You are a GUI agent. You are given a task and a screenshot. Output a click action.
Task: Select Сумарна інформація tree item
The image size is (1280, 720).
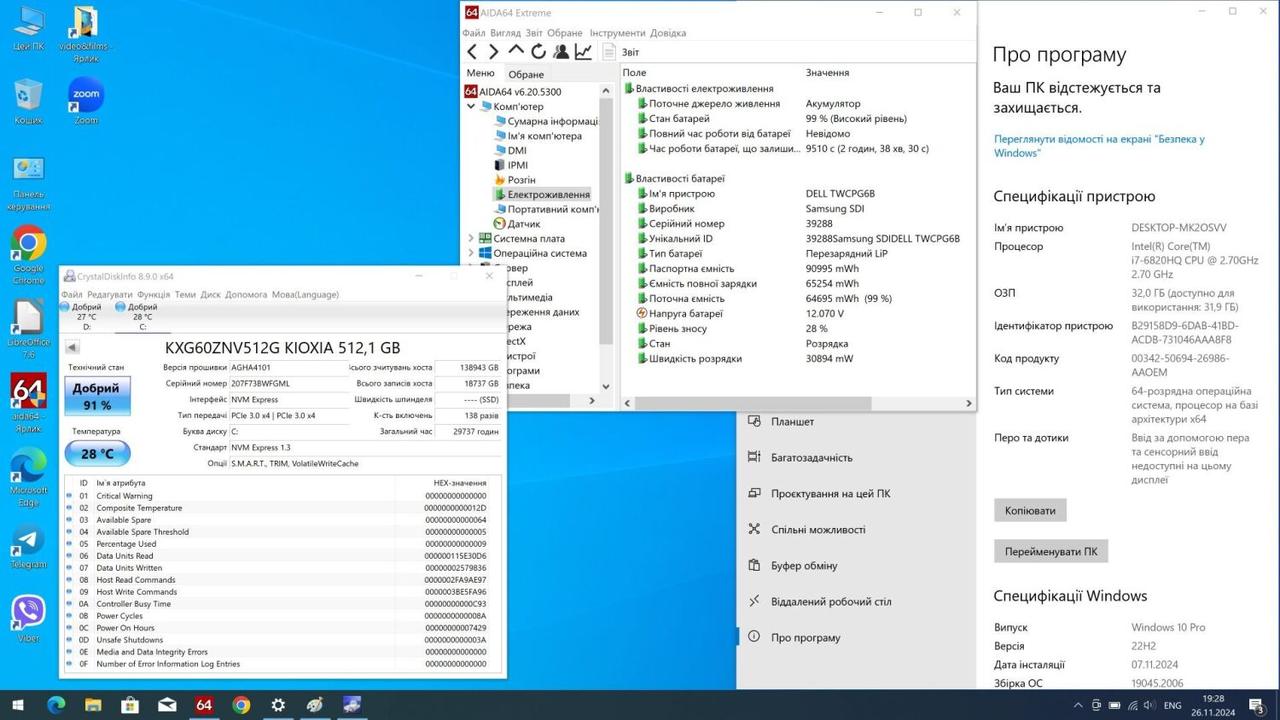(545, 121)
